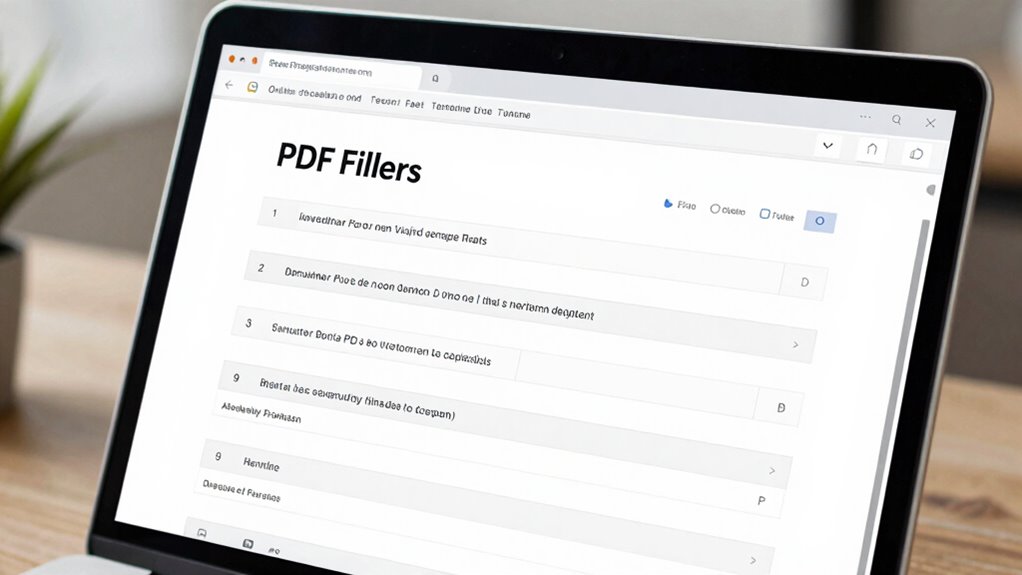
Task: Click the browser back arrow
Action: pyautogui.click(x=229, y=85)
